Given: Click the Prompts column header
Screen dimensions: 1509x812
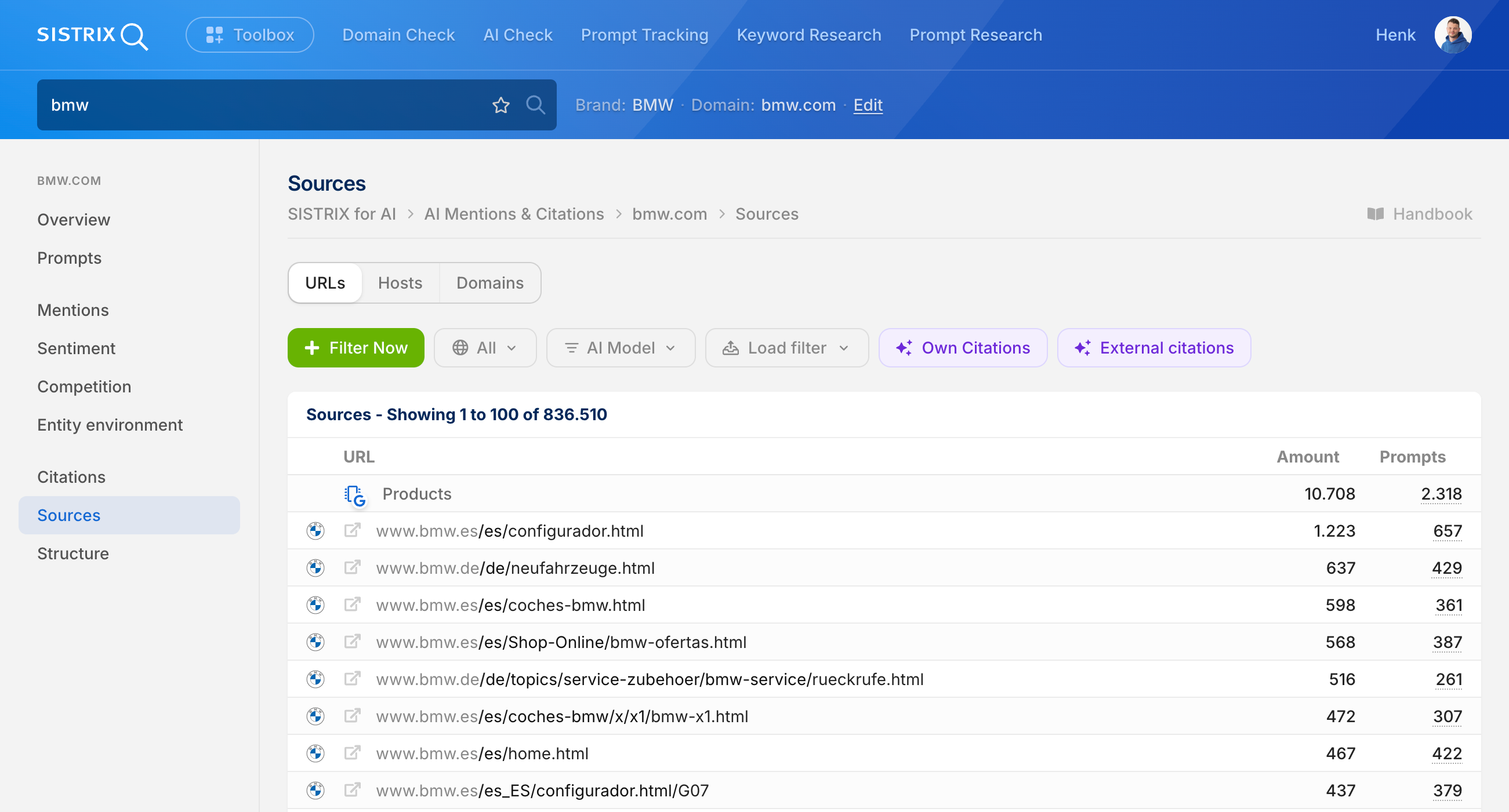Looking at the screenshot, I should (1412, 457).
